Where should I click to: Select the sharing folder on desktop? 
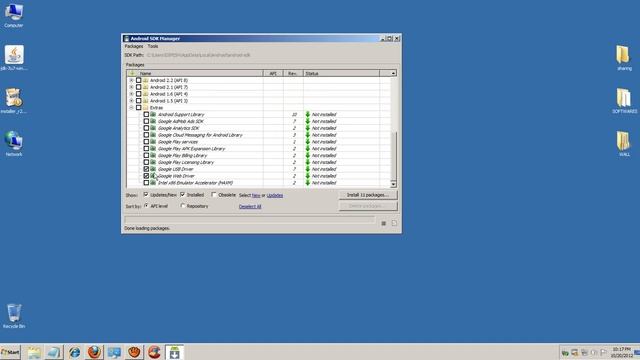624,58
